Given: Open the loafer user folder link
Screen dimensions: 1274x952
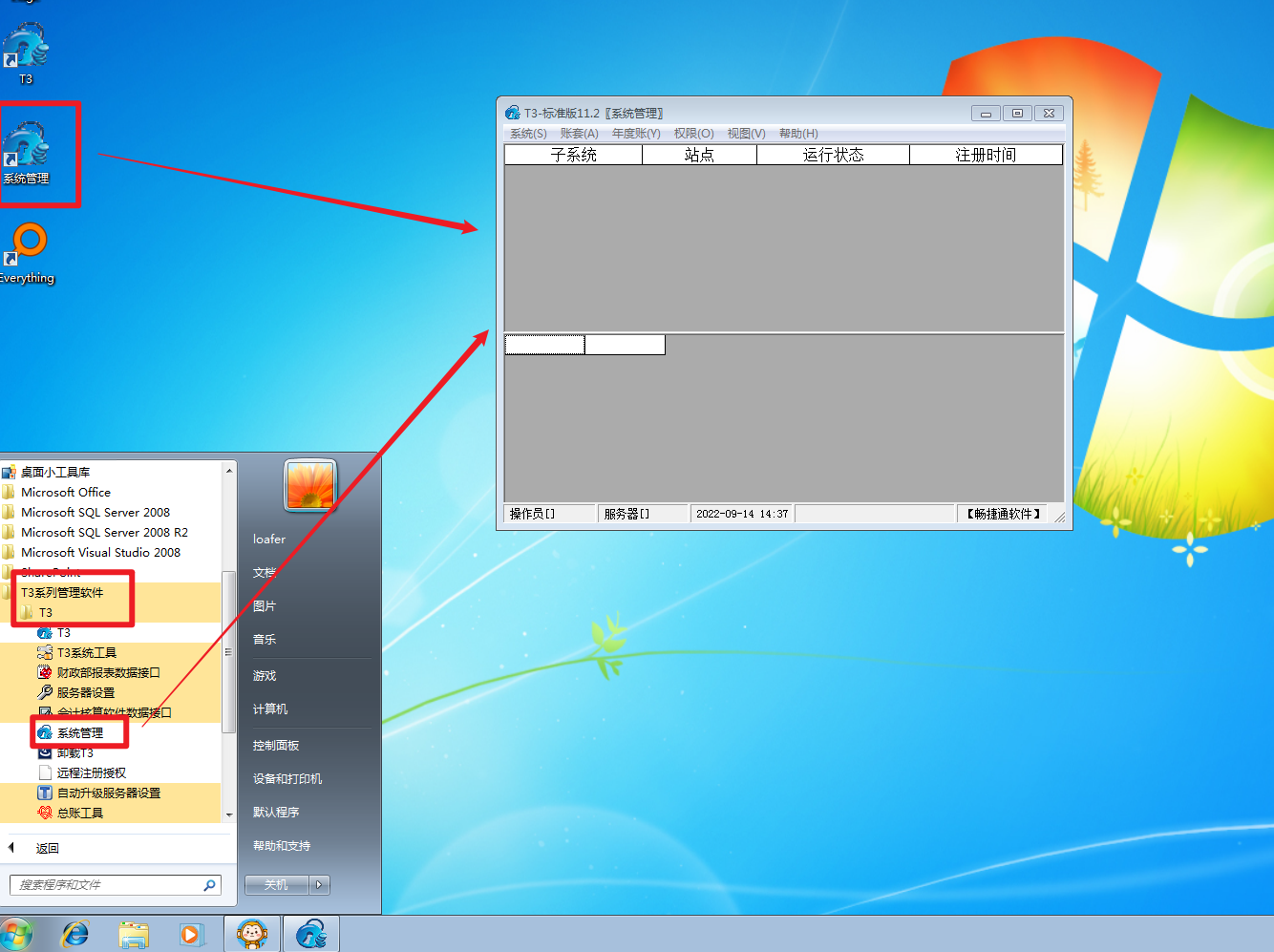Looking at the screenshot, I should pyautogui.click(x=269, y=539).
